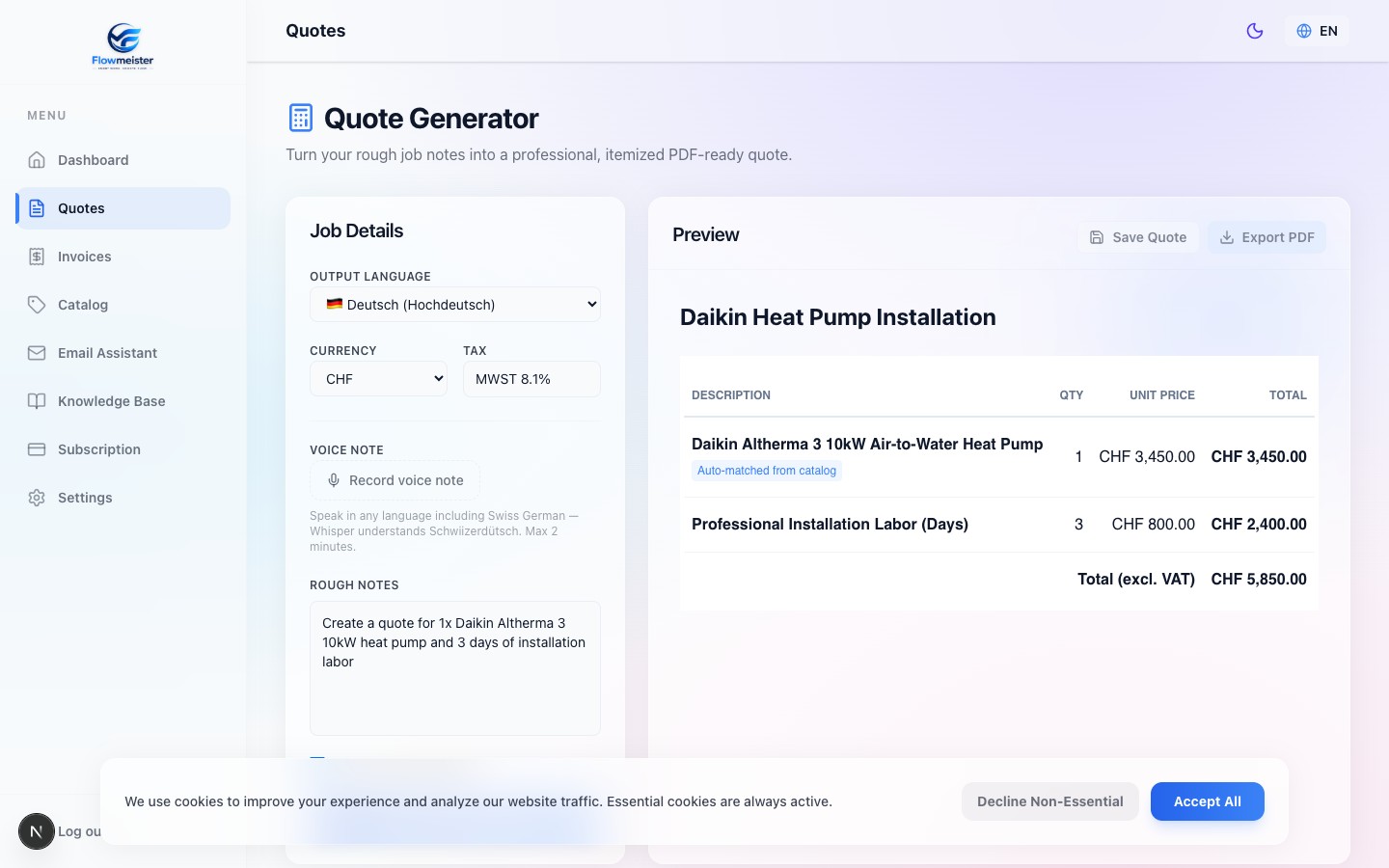Click the Subscription card icon
This screenshot has width=1389, height=868.
coord(37,449)
